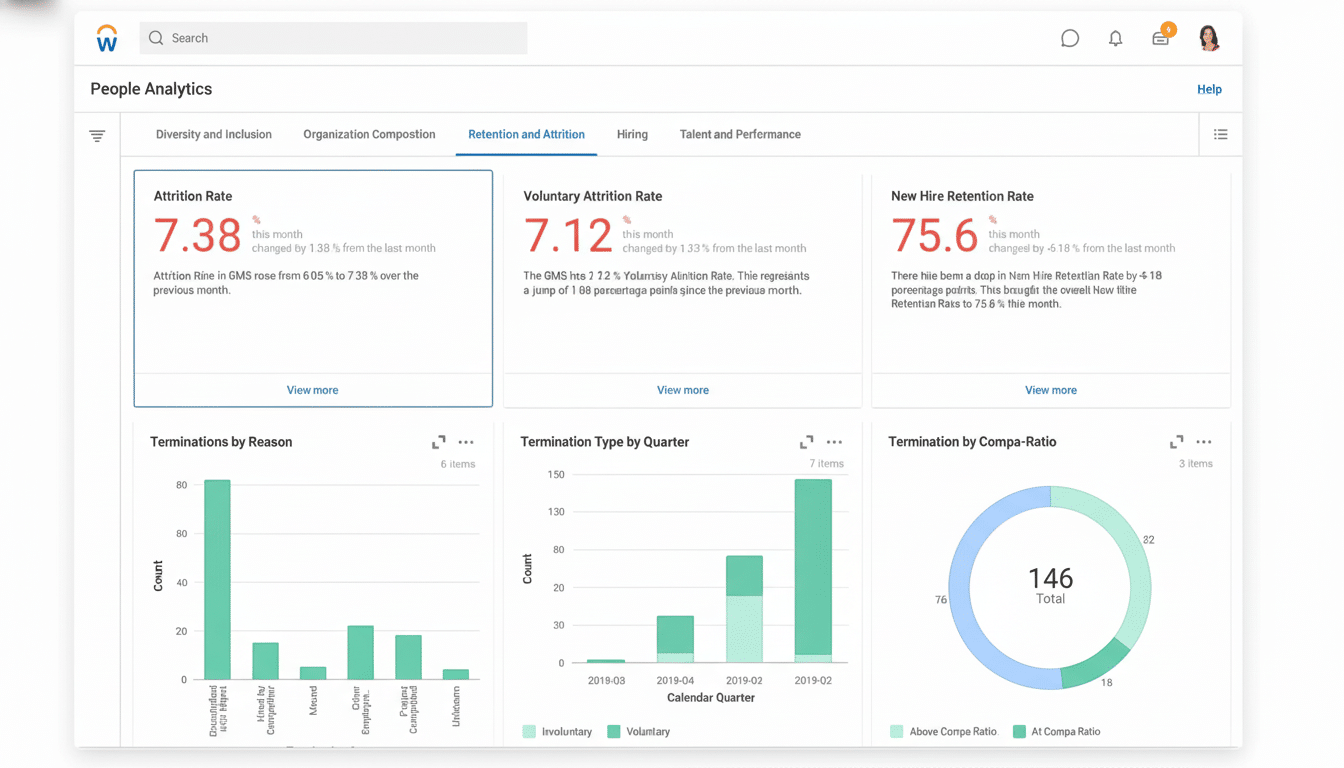Open the Termination by Compa-Ratio options menu
Viewport: 1344px width, 768px height.
[1204, 441]
